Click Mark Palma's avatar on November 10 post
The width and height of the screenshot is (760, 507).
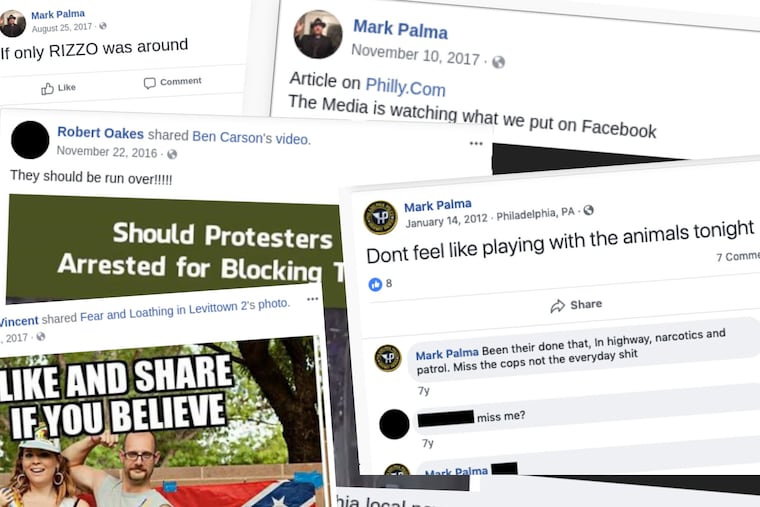tap(318, 35)
